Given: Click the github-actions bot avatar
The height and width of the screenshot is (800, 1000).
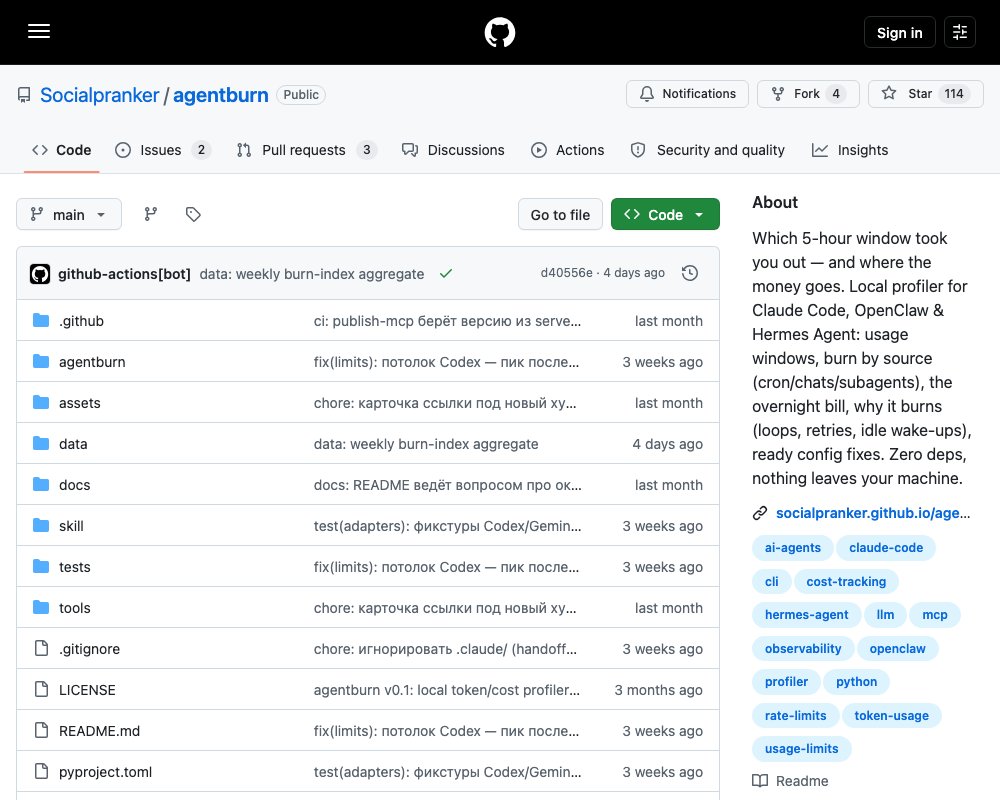Looking at the screenshot, I should click(40, 274).
